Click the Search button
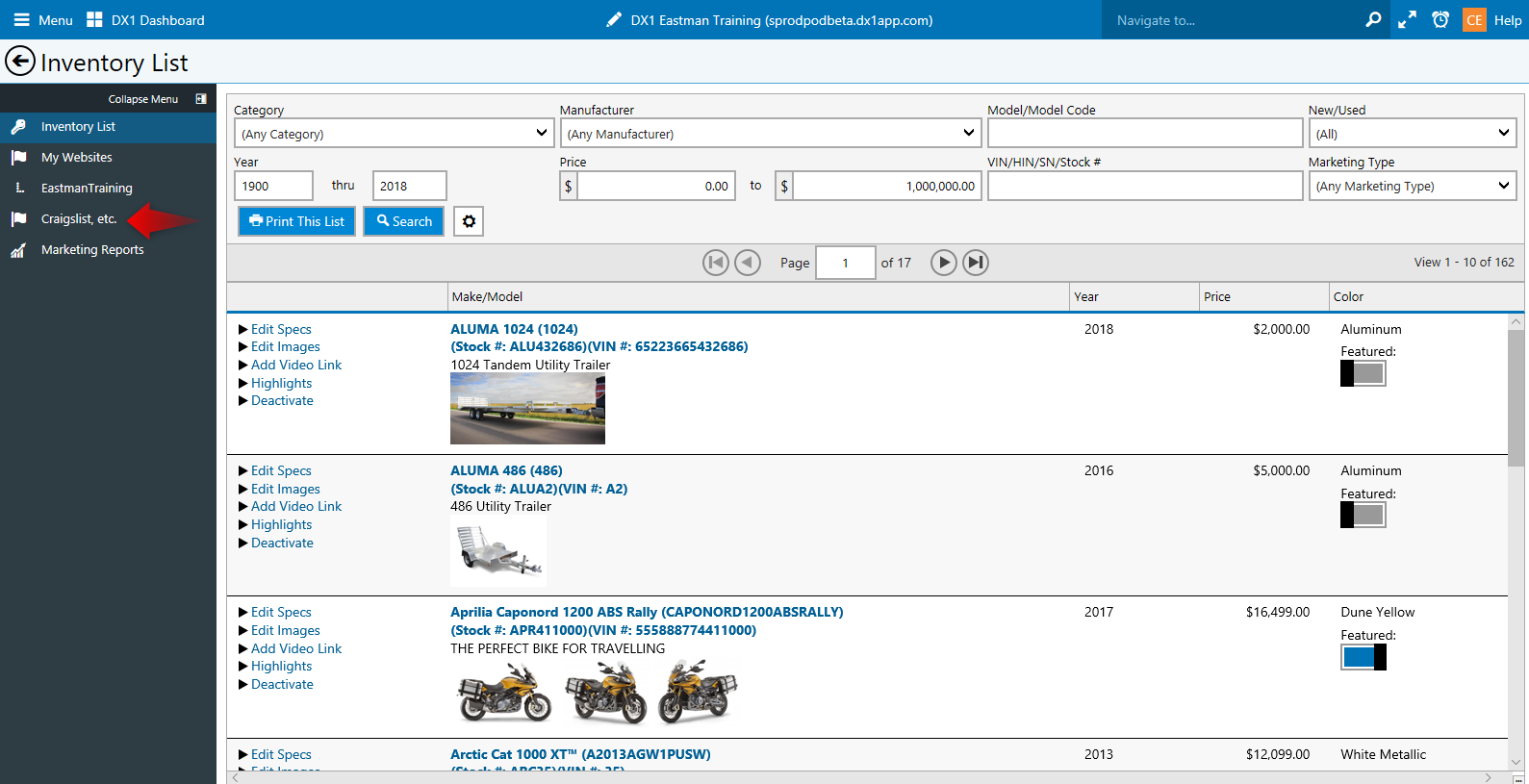Viewport: 1529px width, 784px height. tap(404, 221)
